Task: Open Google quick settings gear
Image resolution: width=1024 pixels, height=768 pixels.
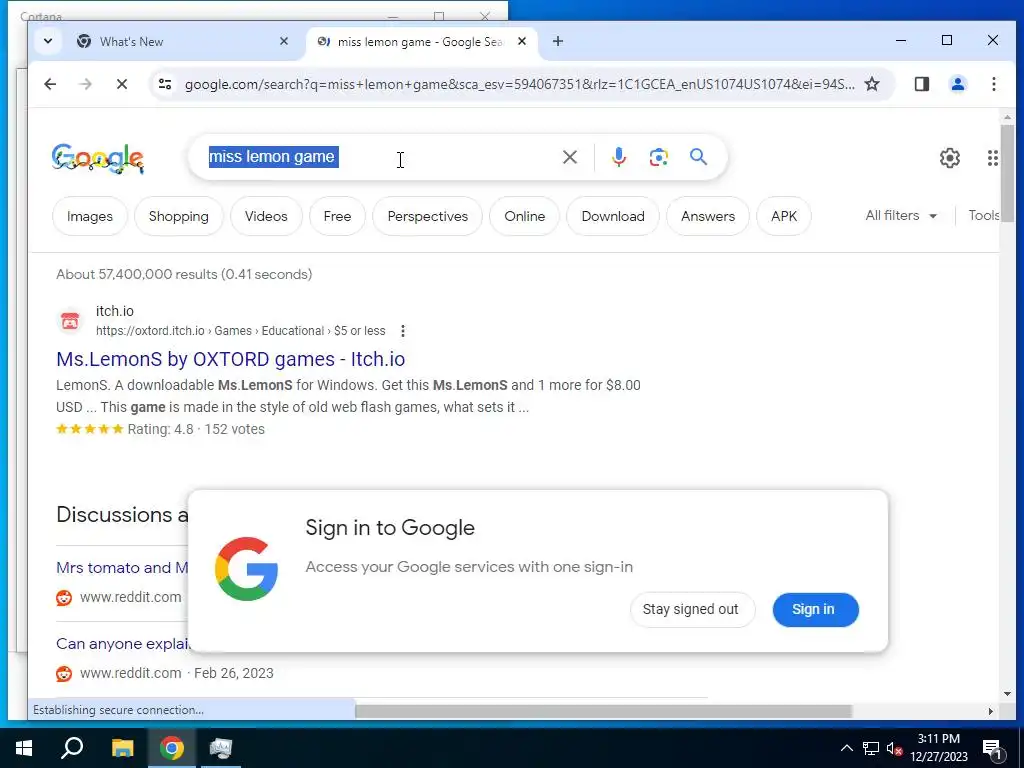Action: 950,158
